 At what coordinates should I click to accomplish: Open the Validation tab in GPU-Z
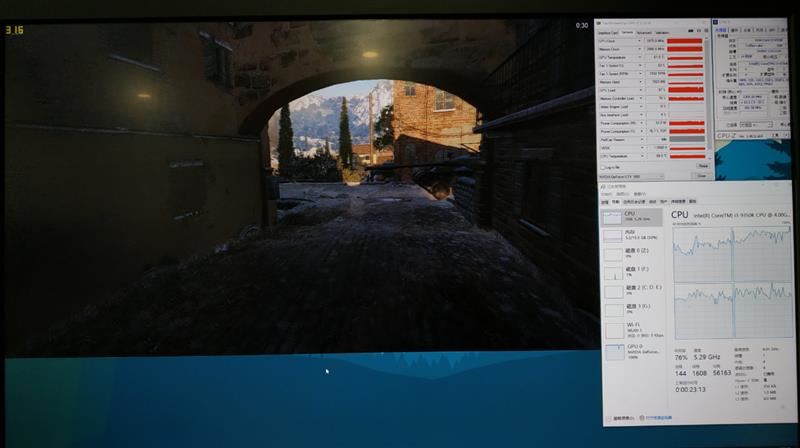point(662,33)
